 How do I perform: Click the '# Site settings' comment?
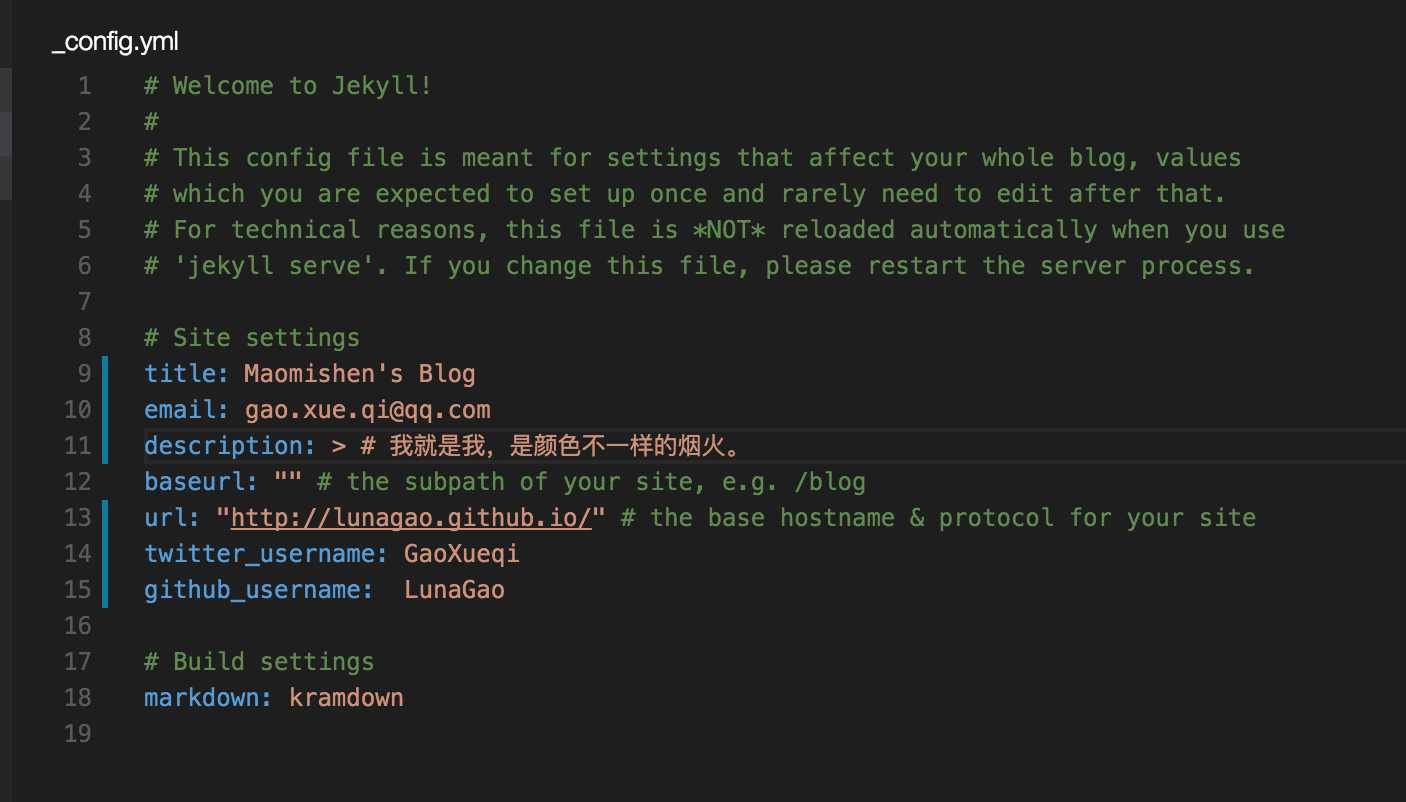coord(252,338)
